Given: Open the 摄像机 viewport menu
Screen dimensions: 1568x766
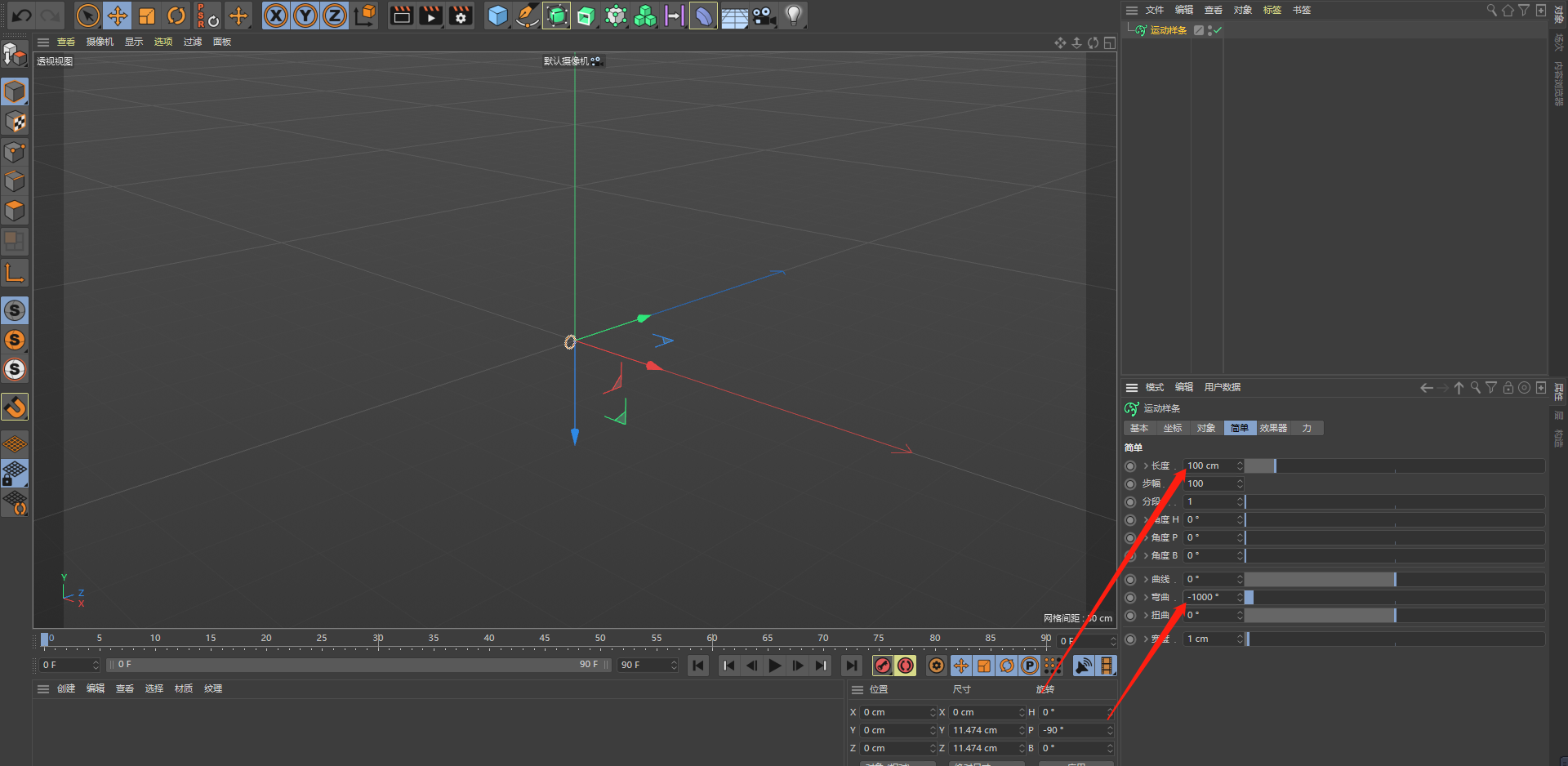Looking at the screenshot, I should [100, 42].
